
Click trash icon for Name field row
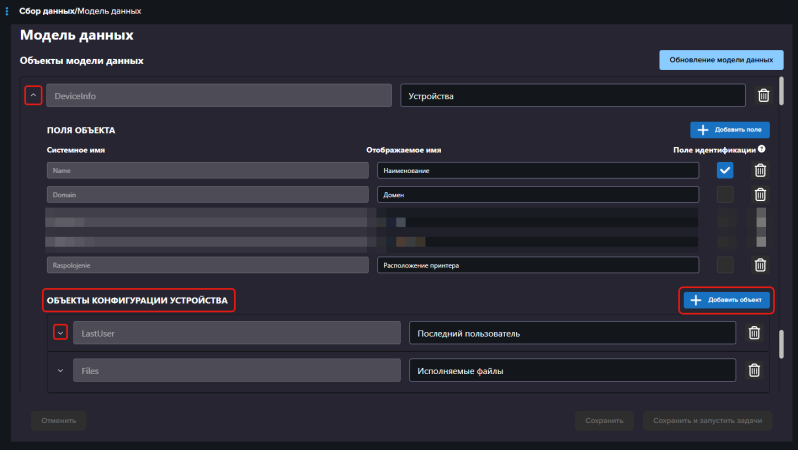(x=759, y=171)
